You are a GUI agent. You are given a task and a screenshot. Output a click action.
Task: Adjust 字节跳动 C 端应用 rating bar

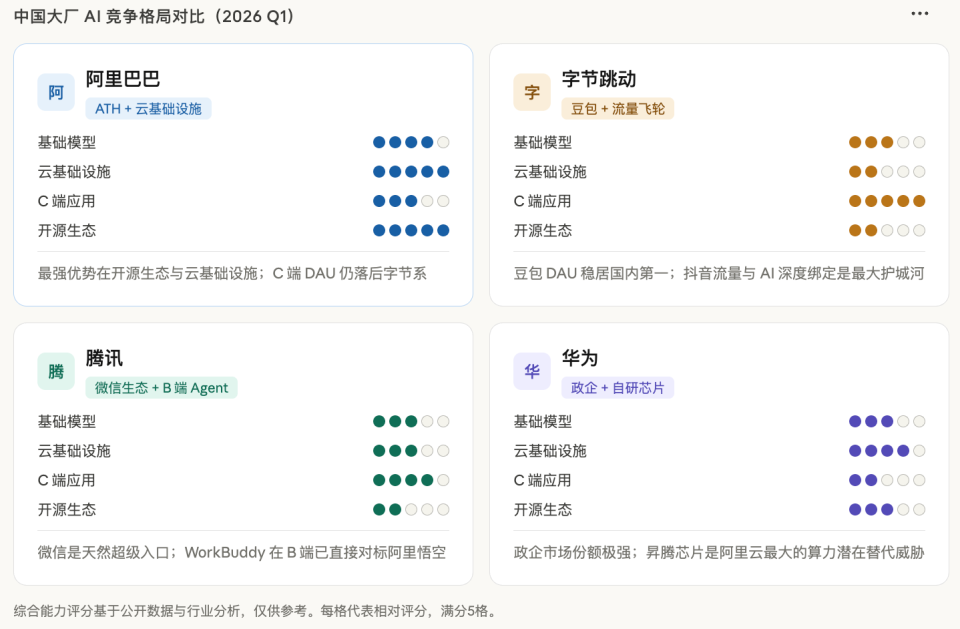click(884, 201)
